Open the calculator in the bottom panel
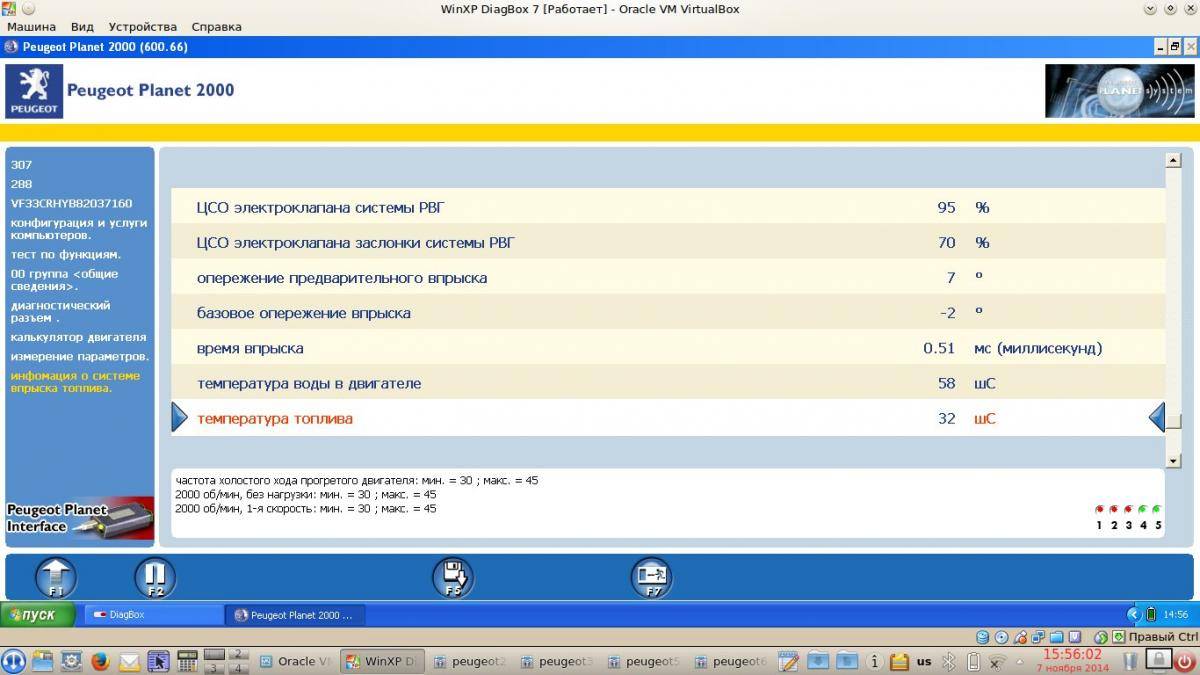Screen dimensions: 1200x675 [186, 661]
